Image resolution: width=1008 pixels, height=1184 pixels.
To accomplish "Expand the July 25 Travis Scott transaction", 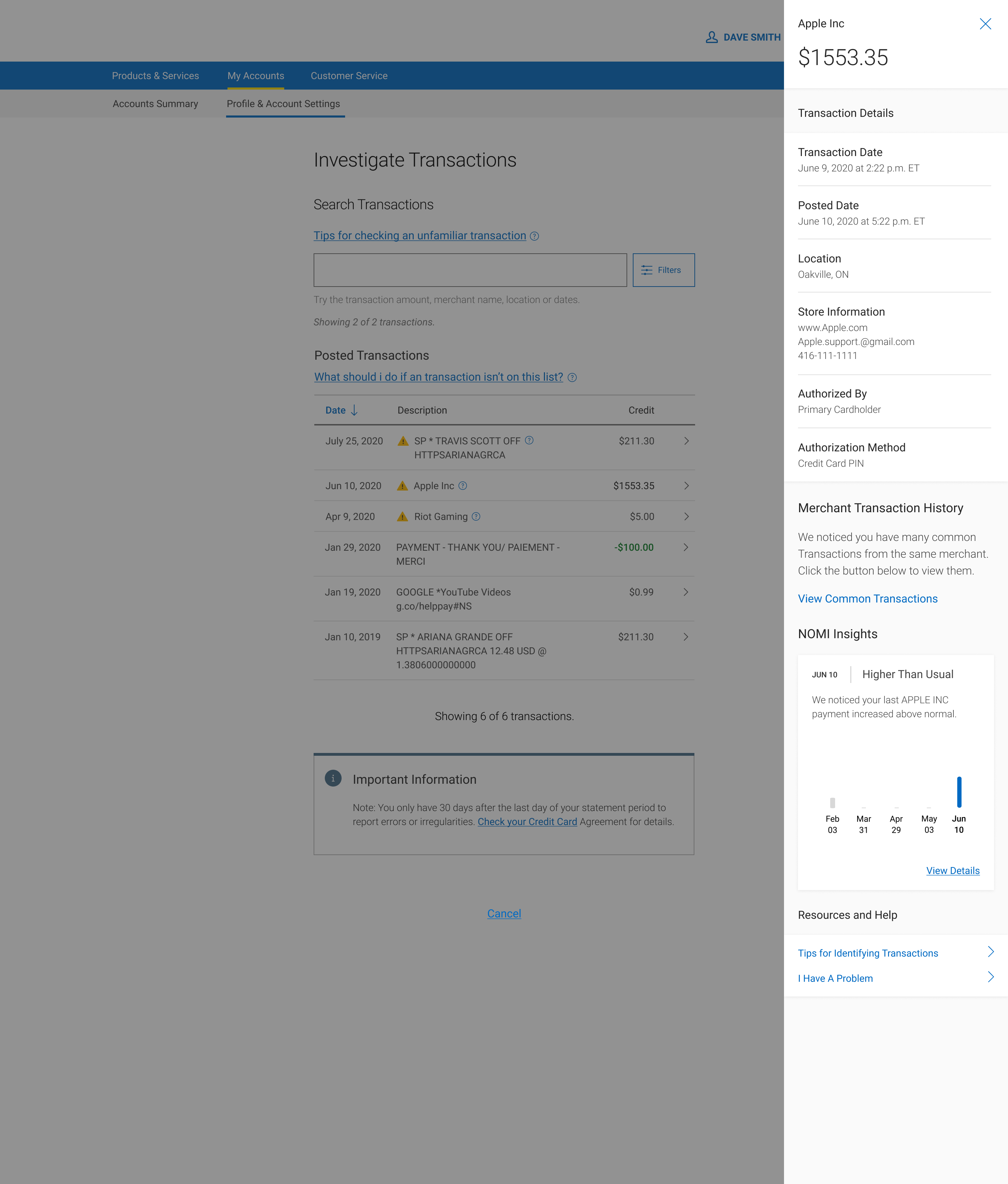I will 686,441.
